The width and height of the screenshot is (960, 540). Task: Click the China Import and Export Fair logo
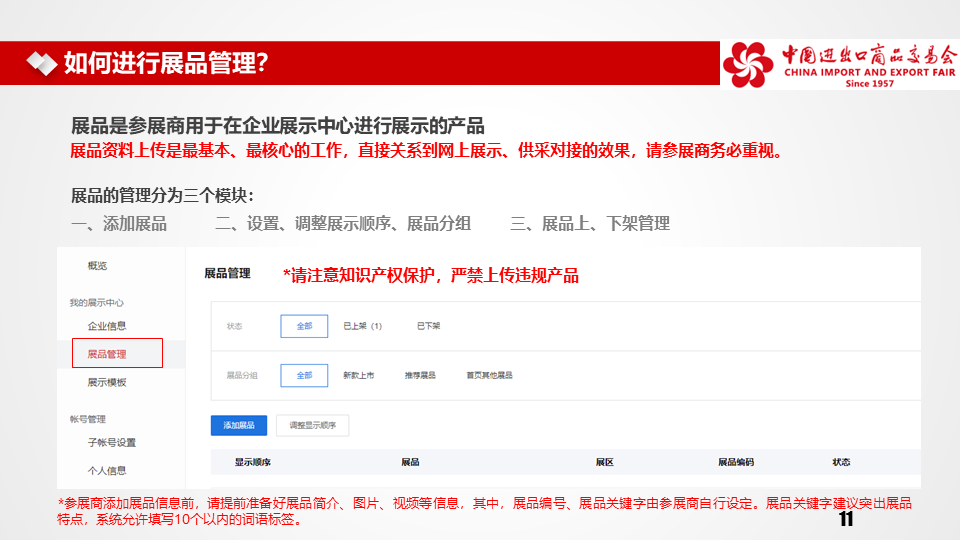click(x=839, y=64)
